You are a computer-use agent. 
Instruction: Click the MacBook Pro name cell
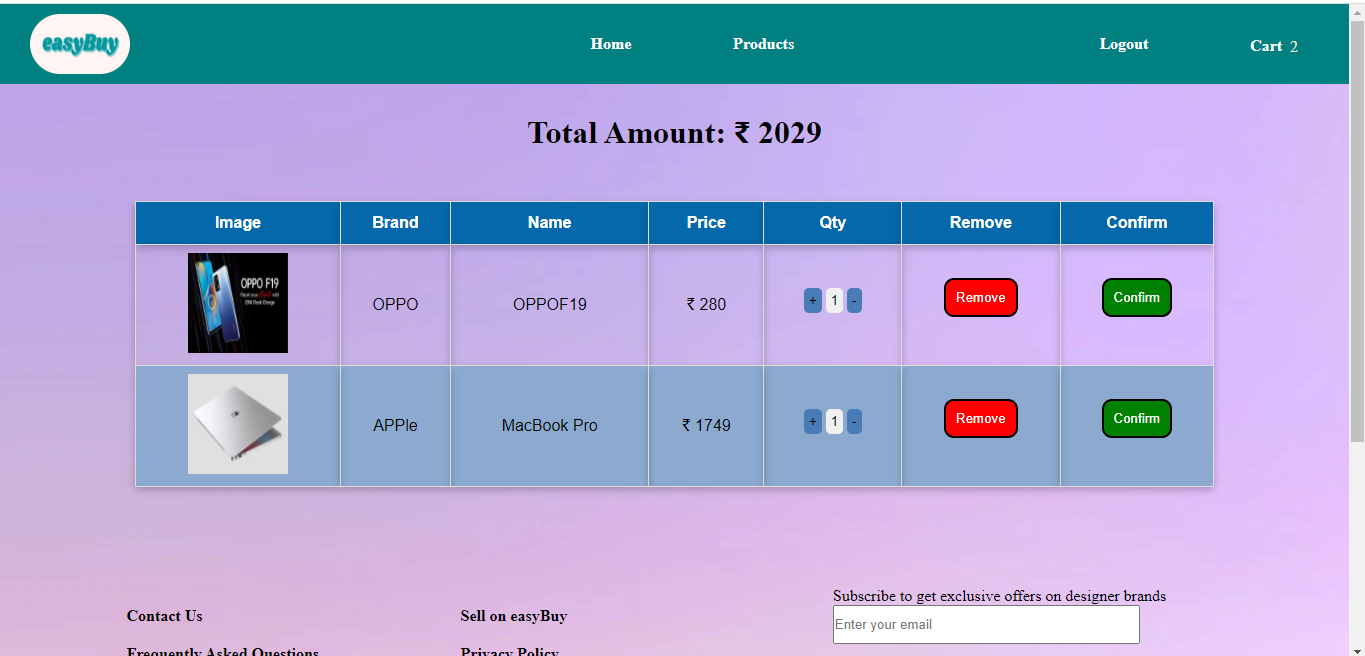pos(549,425)
